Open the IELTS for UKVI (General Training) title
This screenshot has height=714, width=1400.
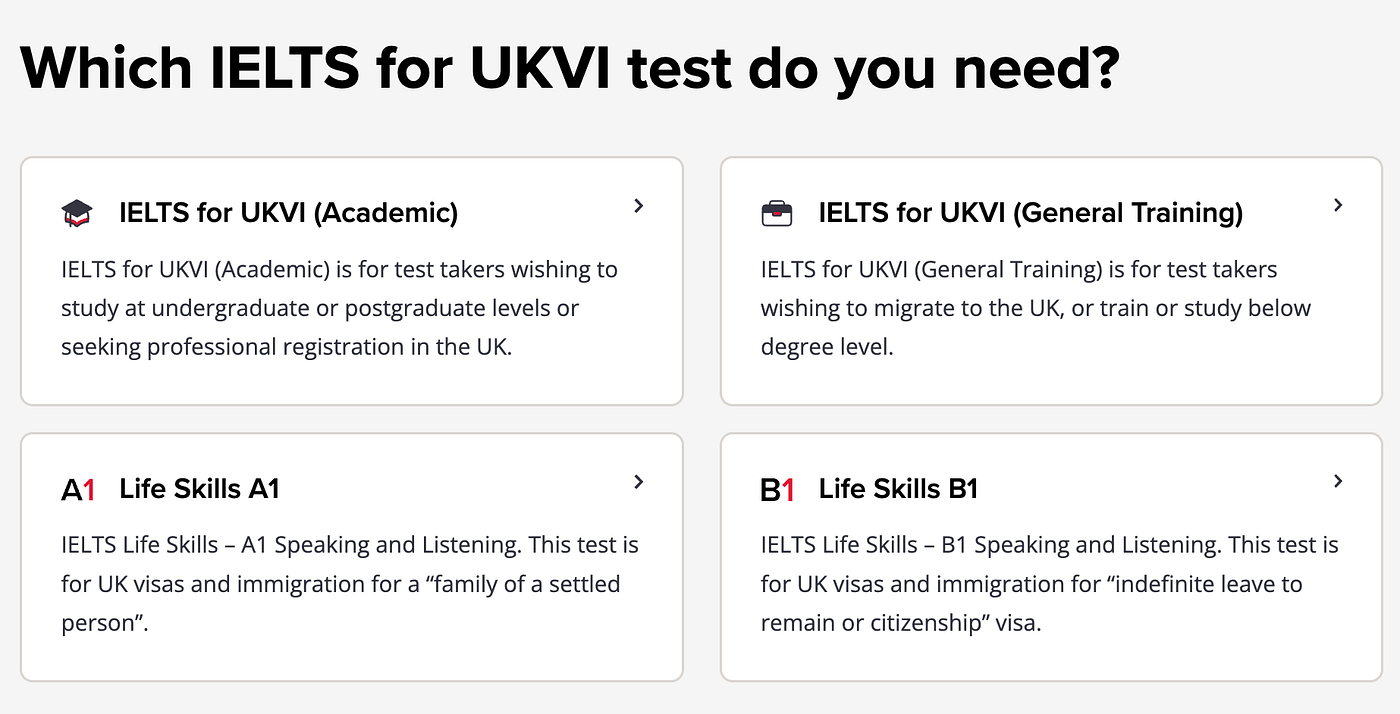[1031, 213]
